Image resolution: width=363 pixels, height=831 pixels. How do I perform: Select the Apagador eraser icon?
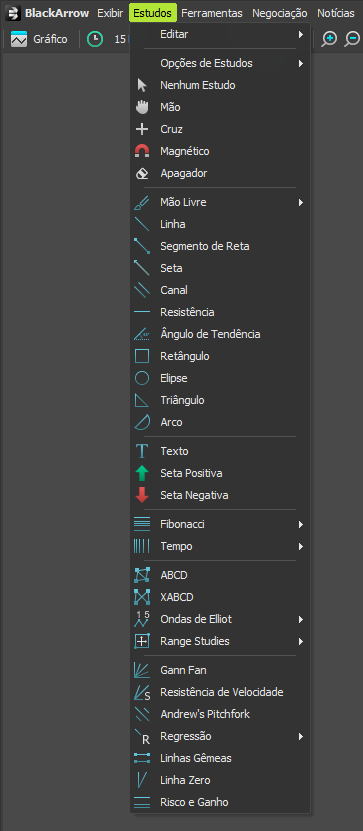pos(141,173)
